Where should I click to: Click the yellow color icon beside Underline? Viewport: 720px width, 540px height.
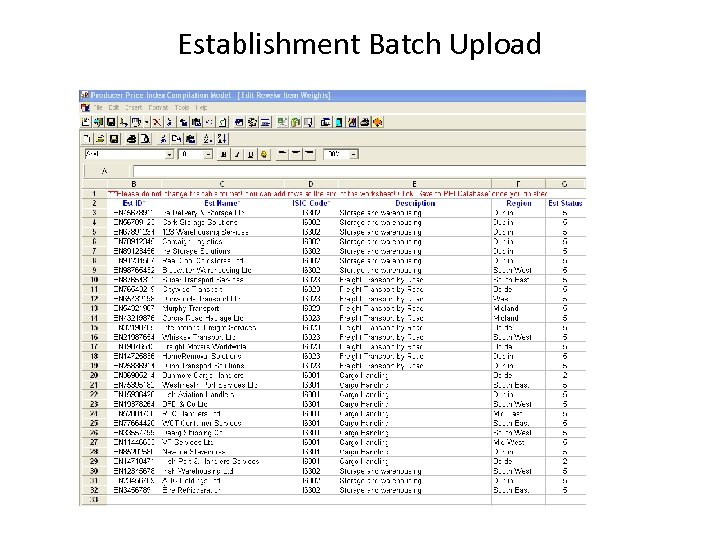click(x=264, y=154)
